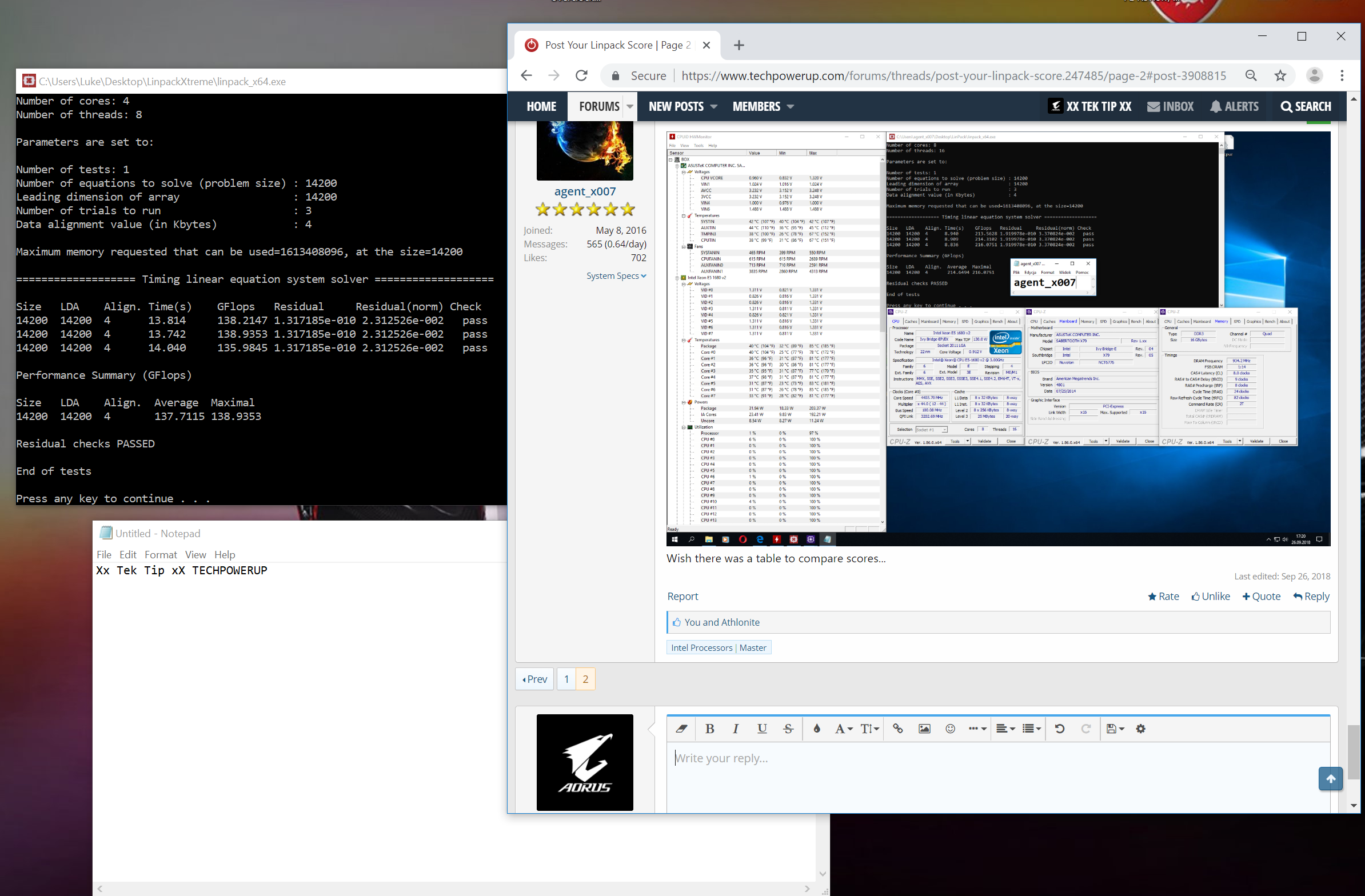Open agent_x007 profile link
1365x896 pixels.
tap(585, 191)
